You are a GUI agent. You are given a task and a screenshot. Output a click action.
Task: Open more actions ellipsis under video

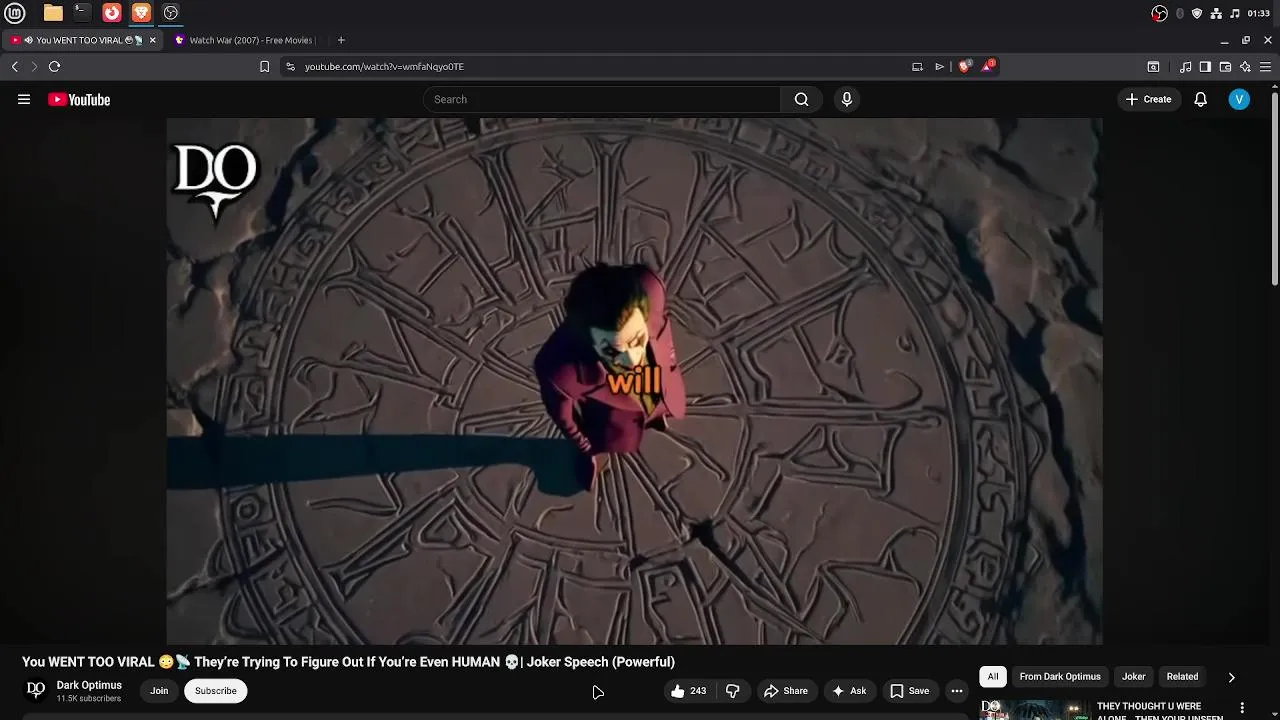957,691
